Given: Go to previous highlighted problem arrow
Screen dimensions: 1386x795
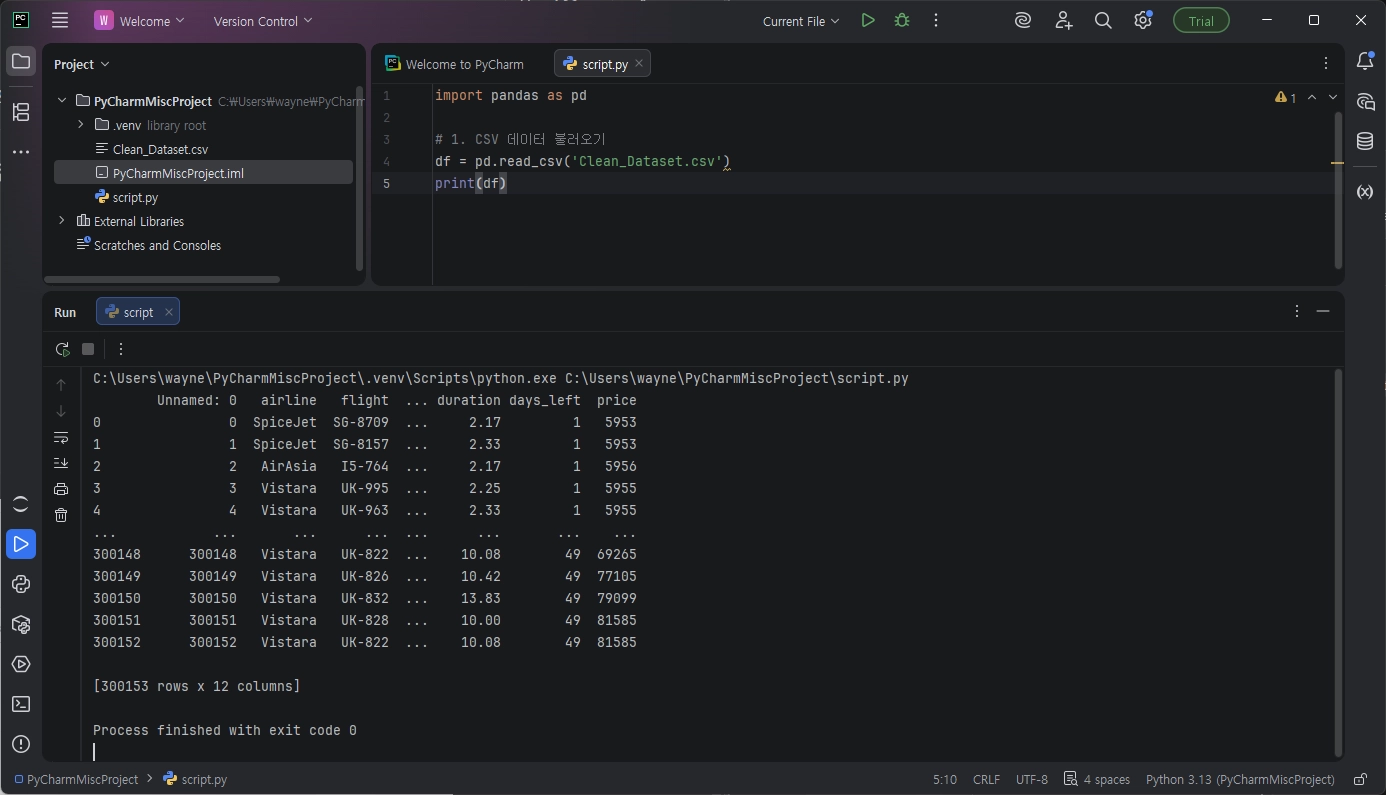Looking at the screenshot, I should pos(1312,97).
